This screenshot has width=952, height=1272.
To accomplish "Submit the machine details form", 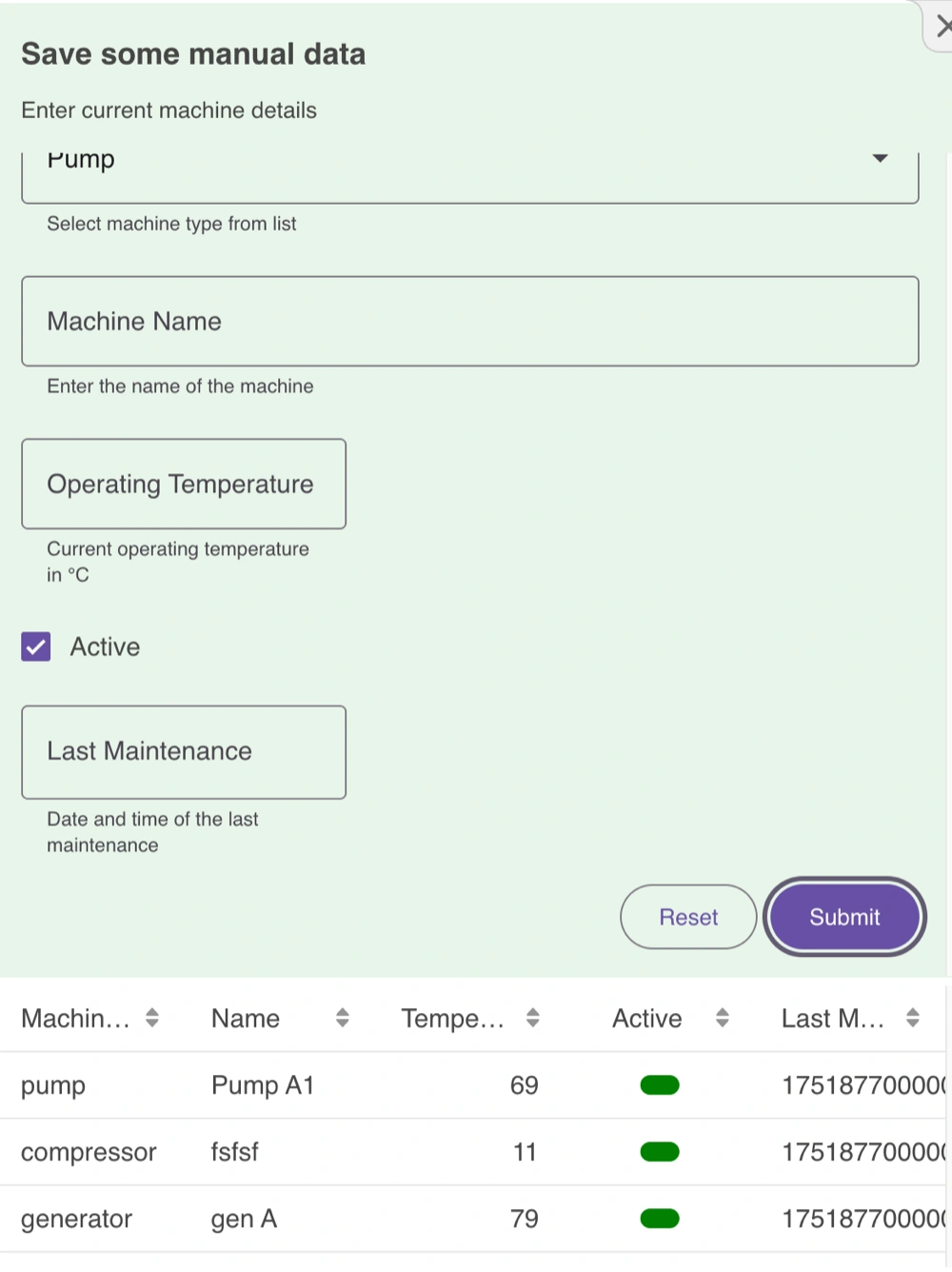I will pyautogui.click(x=843, y=917).
